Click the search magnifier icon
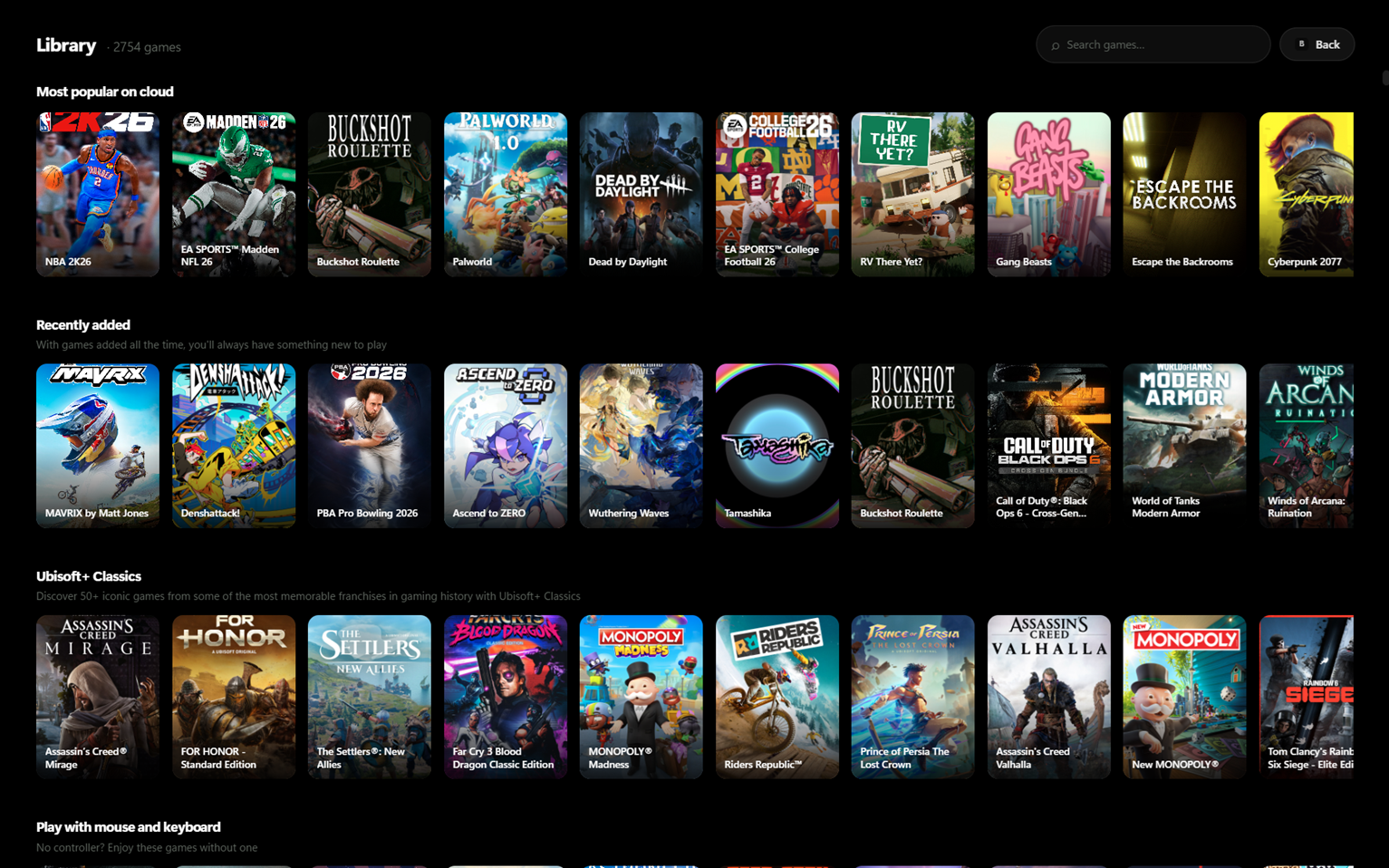 click(1055, 45)
